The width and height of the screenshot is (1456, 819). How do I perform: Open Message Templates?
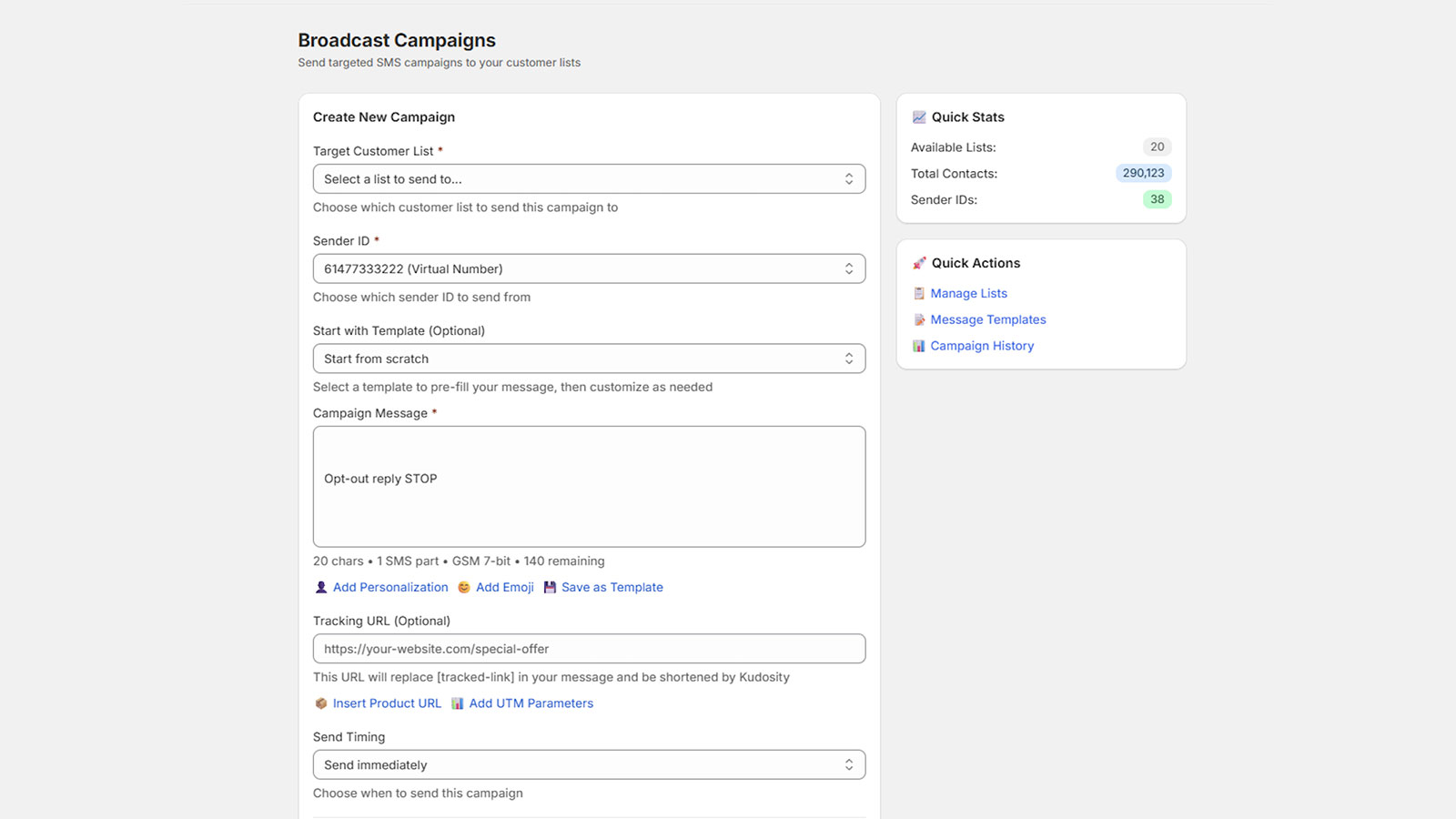pyautogui.click(x=987, y=319)
